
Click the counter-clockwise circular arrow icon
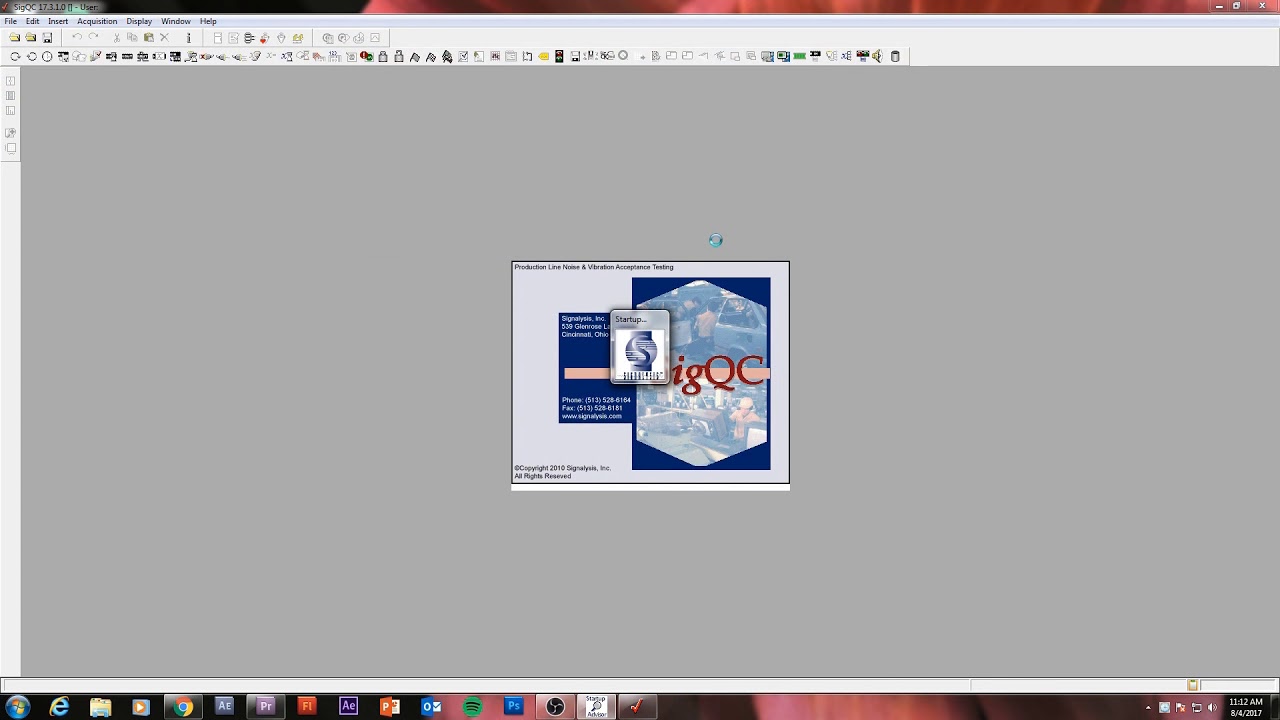(31, 56)
